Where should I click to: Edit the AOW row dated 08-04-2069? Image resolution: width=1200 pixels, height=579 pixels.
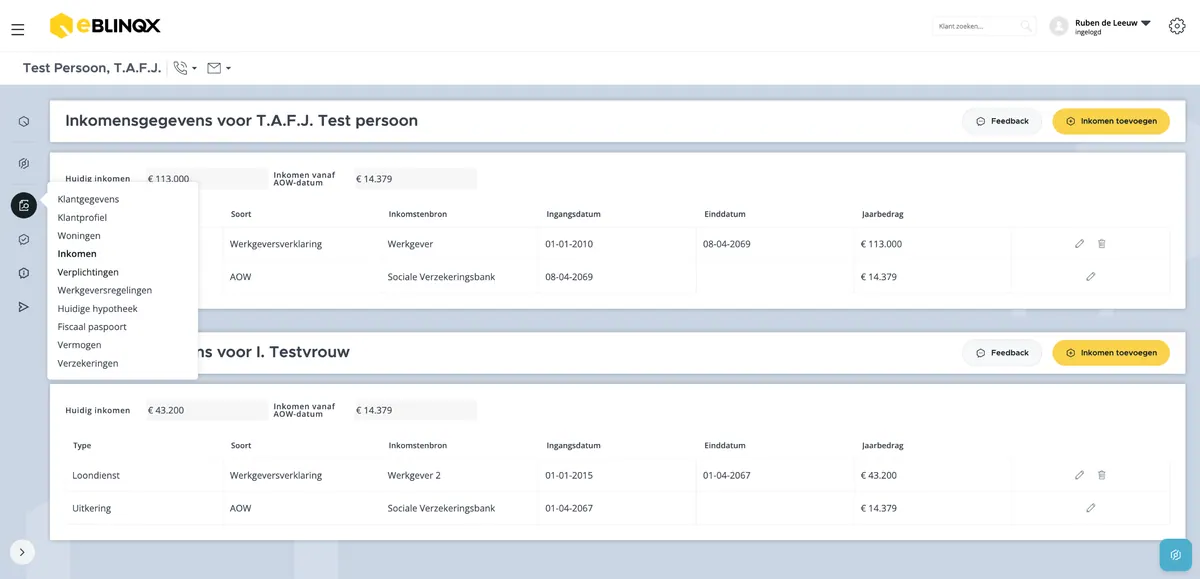[1090, 276]
